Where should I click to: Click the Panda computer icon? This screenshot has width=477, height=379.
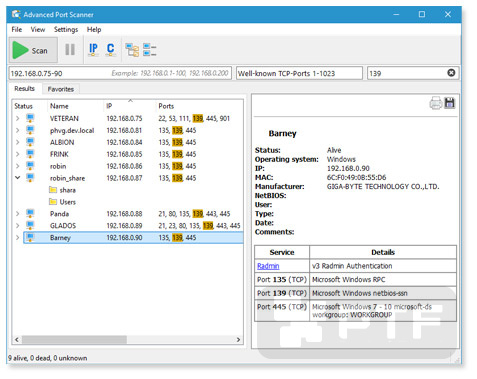point(30,213)
